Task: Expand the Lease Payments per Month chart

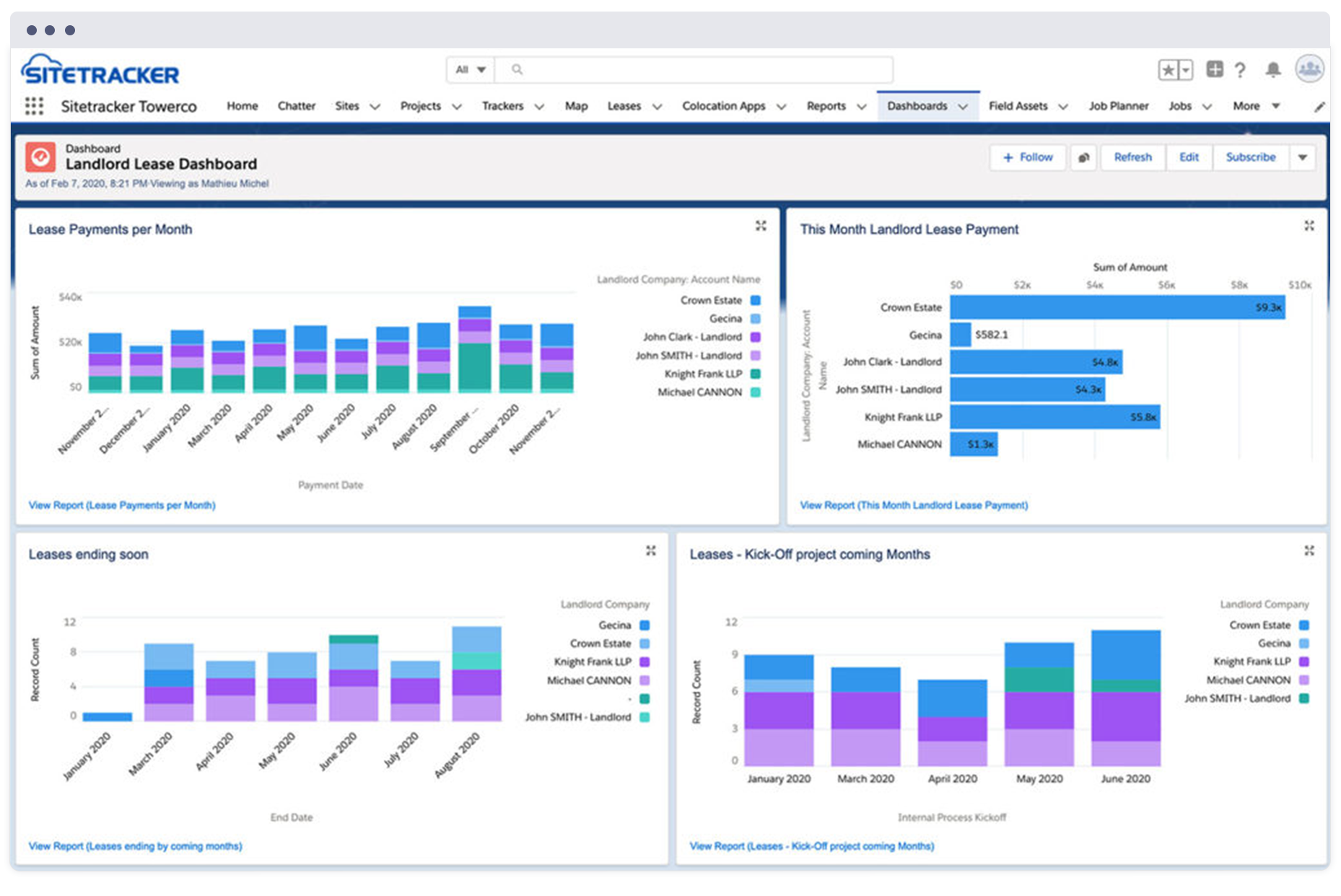Action: click(761, 226)
